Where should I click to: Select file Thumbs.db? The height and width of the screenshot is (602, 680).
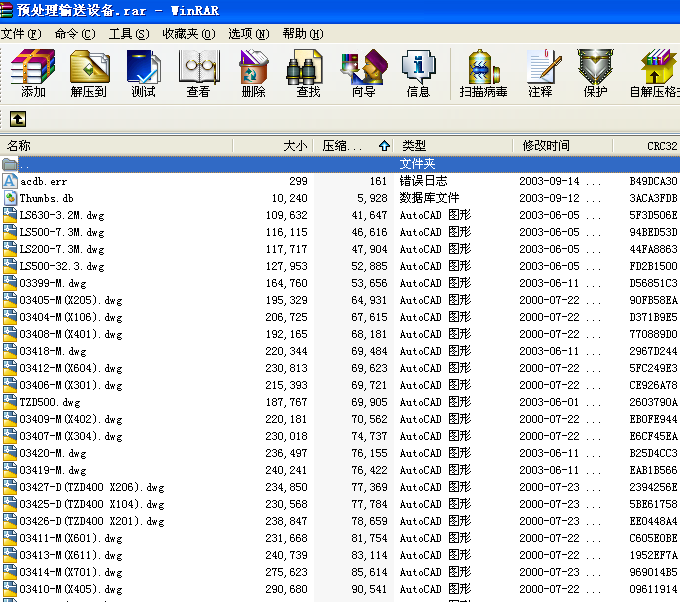(x=46, y=198)
